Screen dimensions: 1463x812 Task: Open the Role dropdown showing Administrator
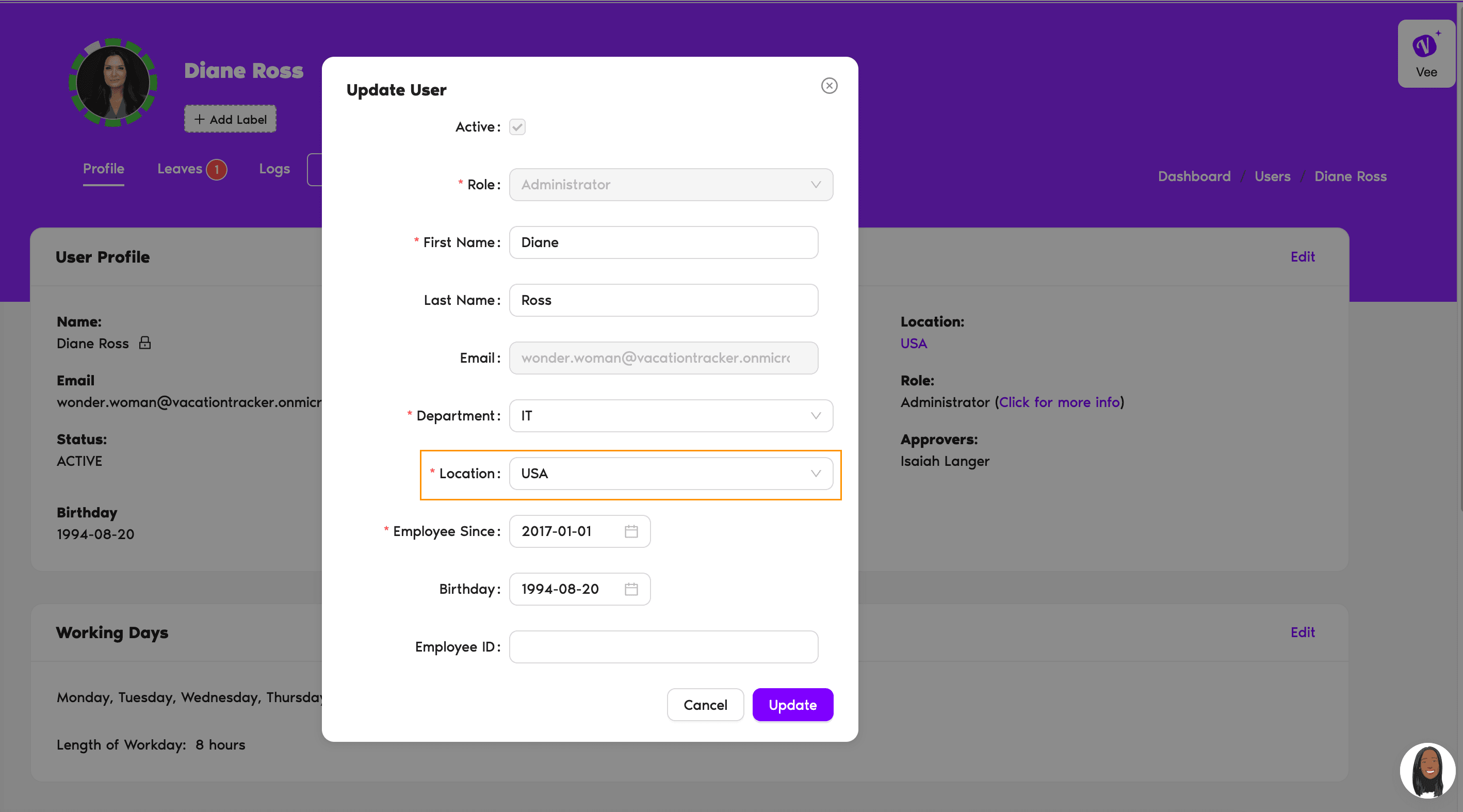click(671, 185)
